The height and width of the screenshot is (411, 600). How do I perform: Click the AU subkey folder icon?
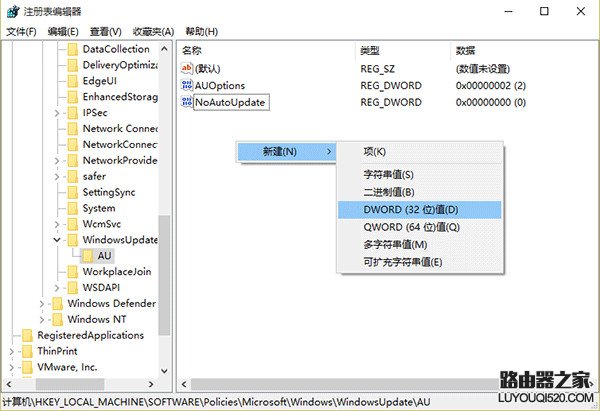click(88, 256)
